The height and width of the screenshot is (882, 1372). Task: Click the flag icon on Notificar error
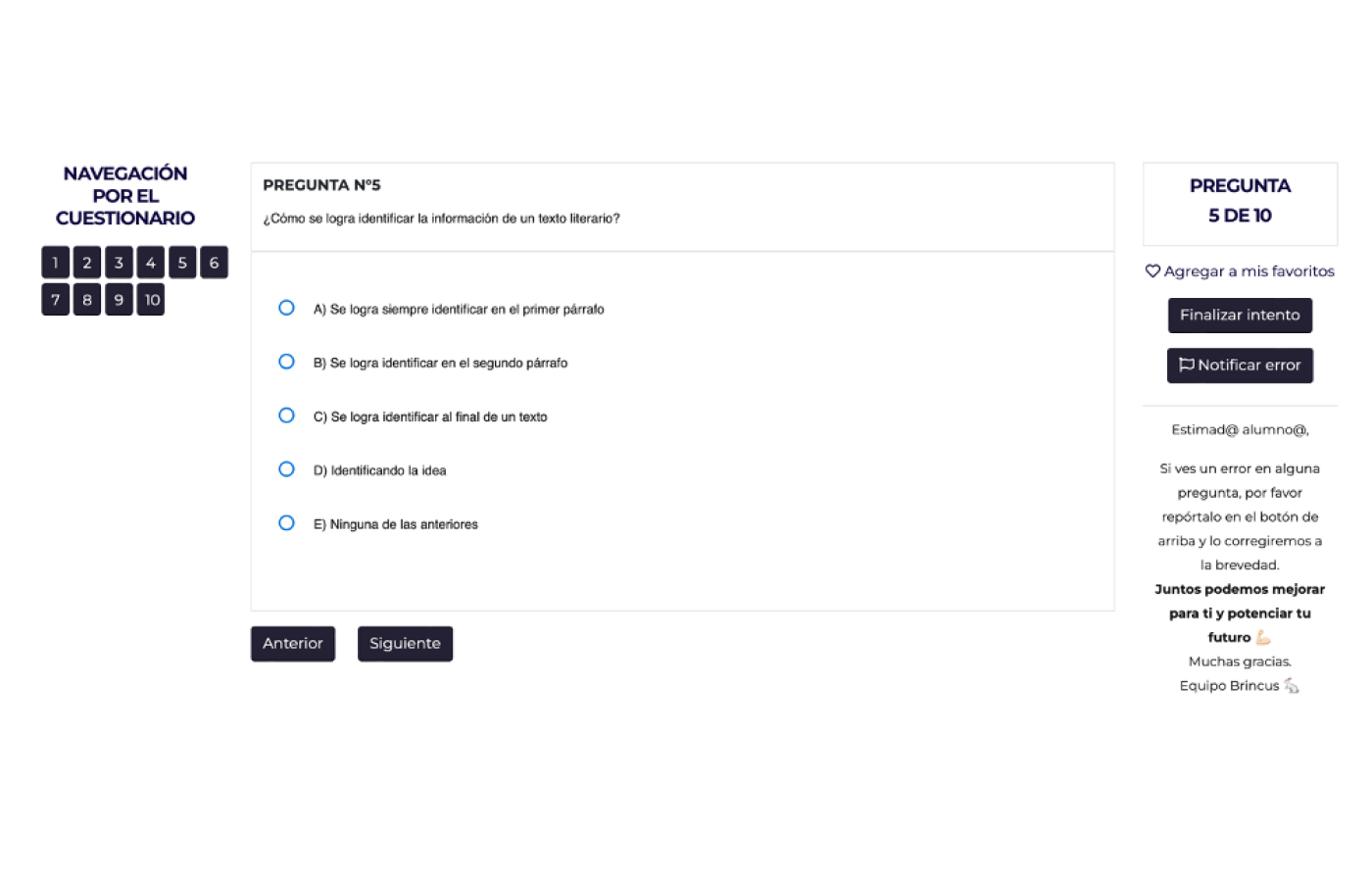tap(1186, 365)
